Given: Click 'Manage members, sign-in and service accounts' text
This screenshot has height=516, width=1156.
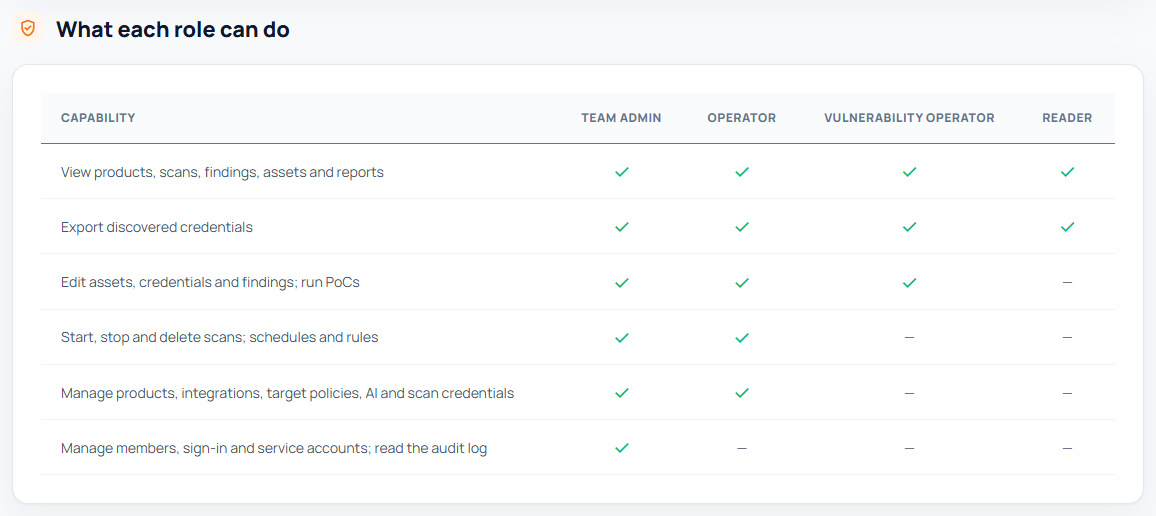Looking at the screenshot, I should (x=274, y=448).
